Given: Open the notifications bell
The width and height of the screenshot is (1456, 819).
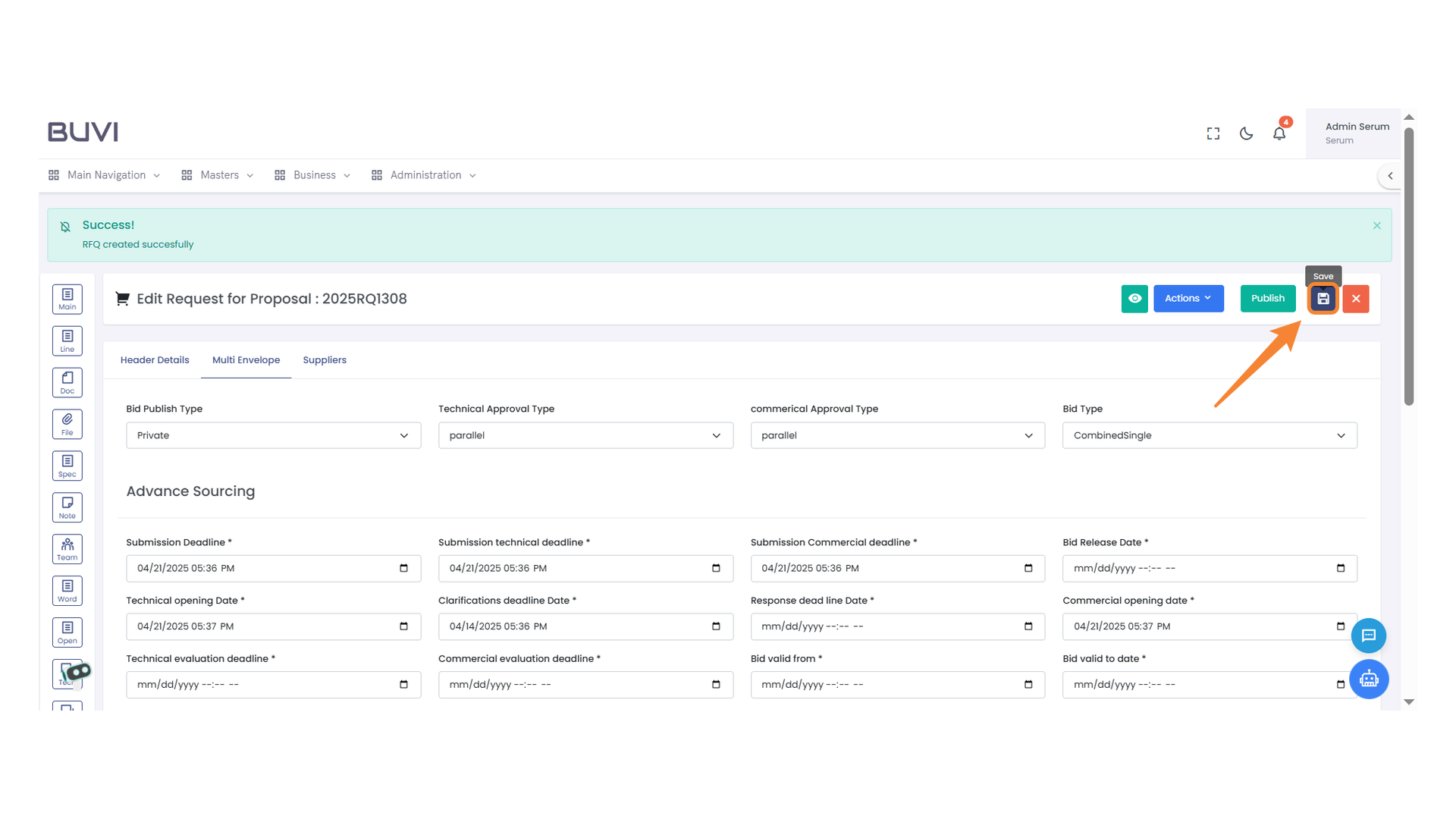Looking at the screenshot, I should [x=1279, y=133].
